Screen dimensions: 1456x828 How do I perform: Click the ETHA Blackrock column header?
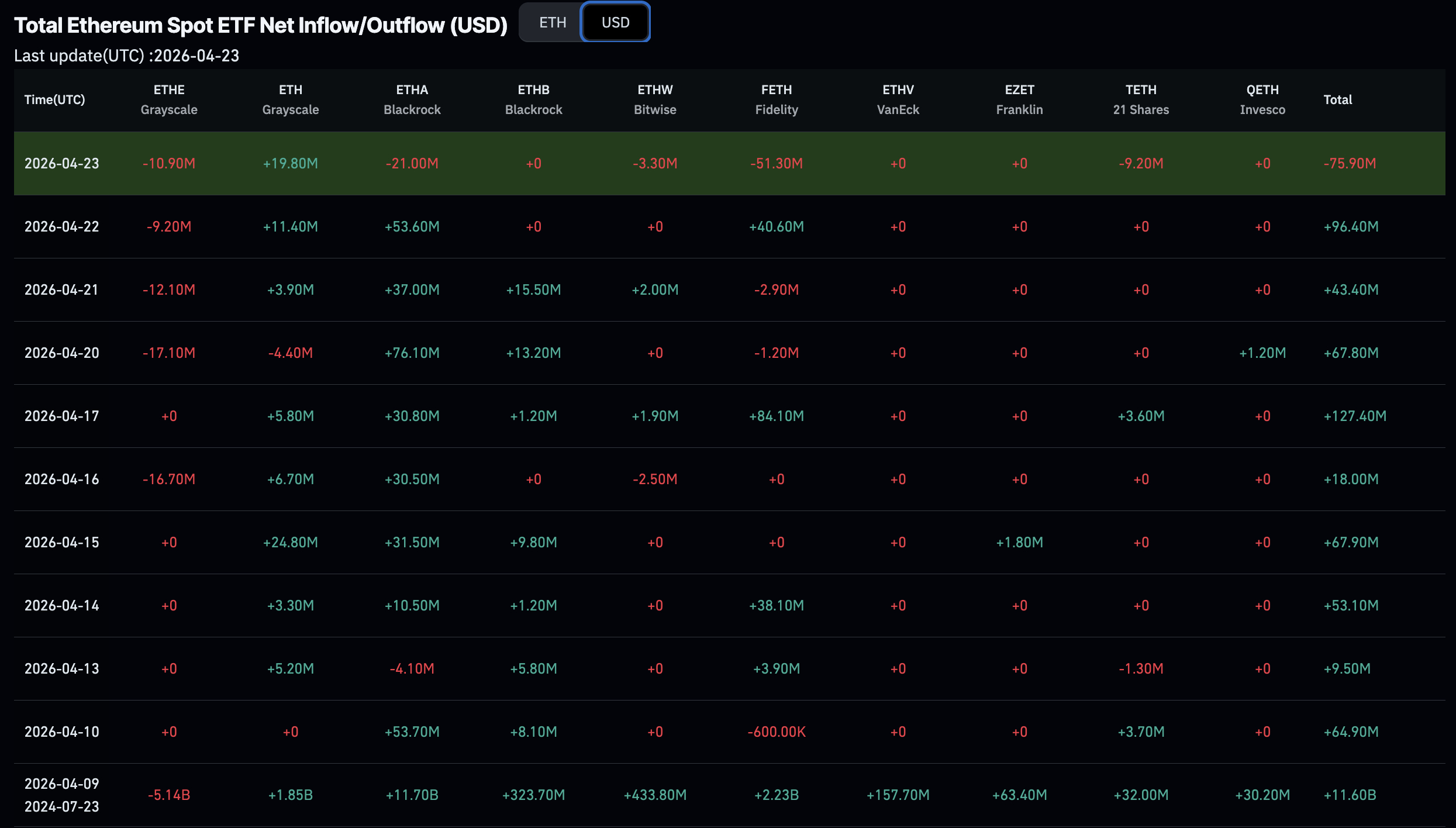[x=412, y=99]
